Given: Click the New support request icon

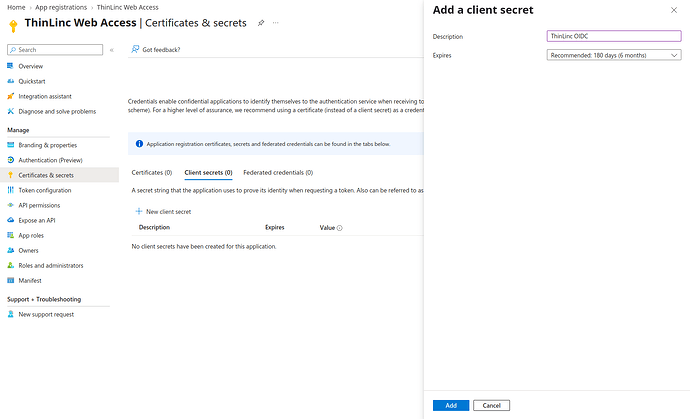Looking at the screenshot, I should (11, 314).
